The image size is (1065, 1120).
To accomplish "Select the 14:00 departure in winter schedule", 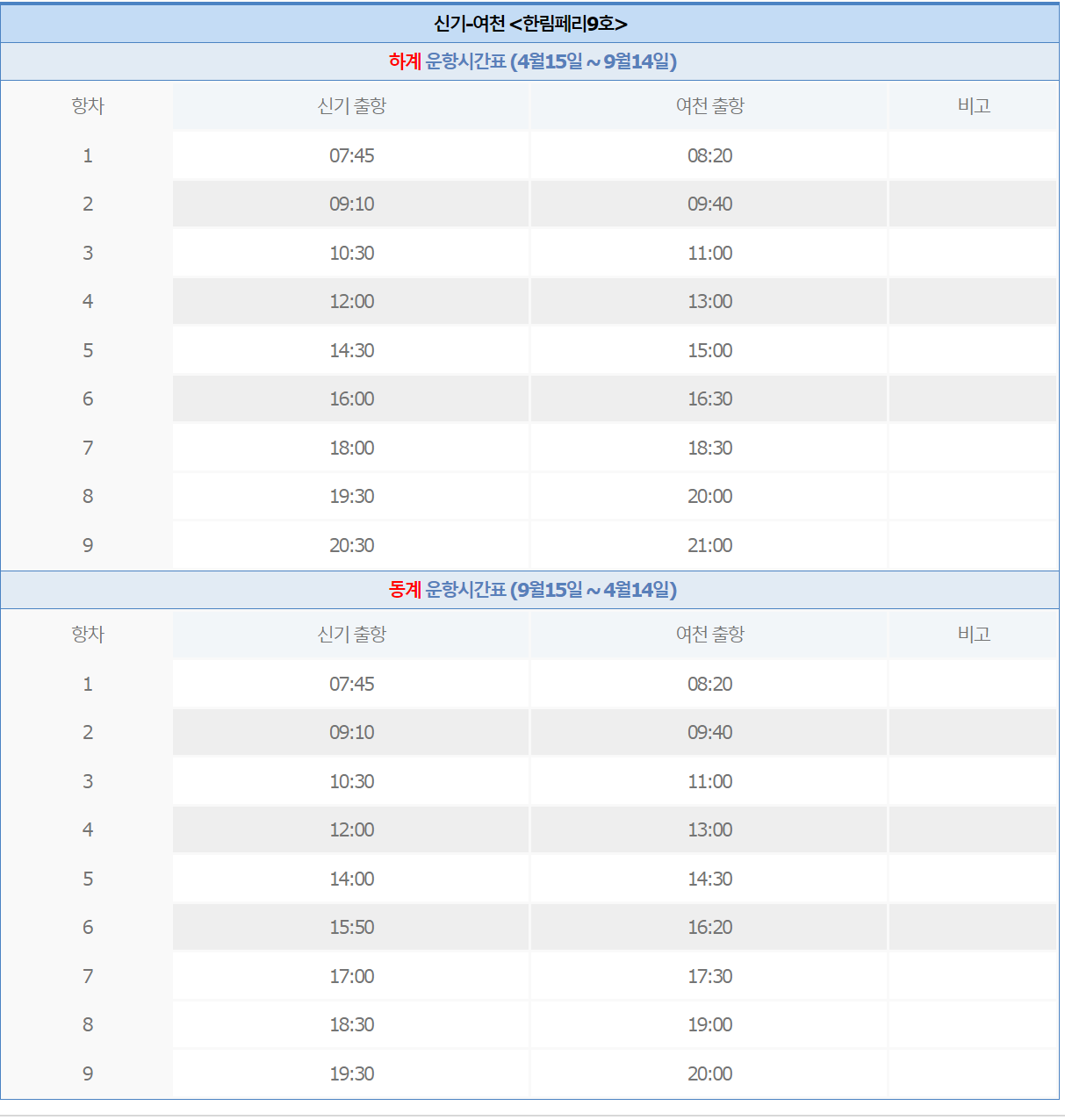I will pos(350,879).
